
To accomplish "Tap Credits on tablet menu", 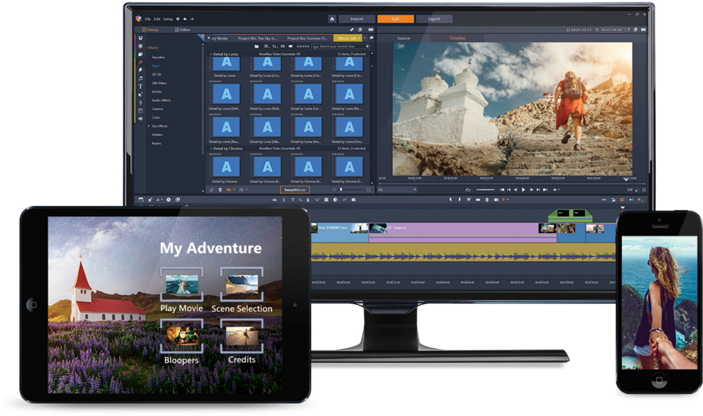I will tap(242, 342).
